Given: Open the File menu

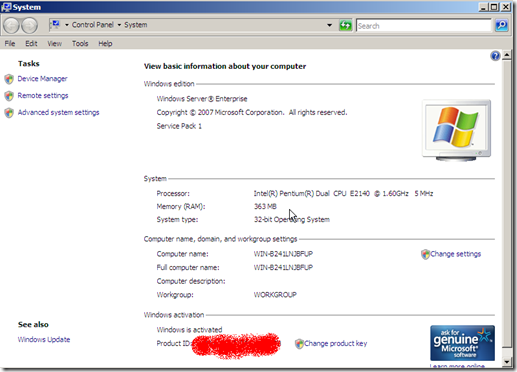Looking at the screenshot, I should (x=10, y=44).
